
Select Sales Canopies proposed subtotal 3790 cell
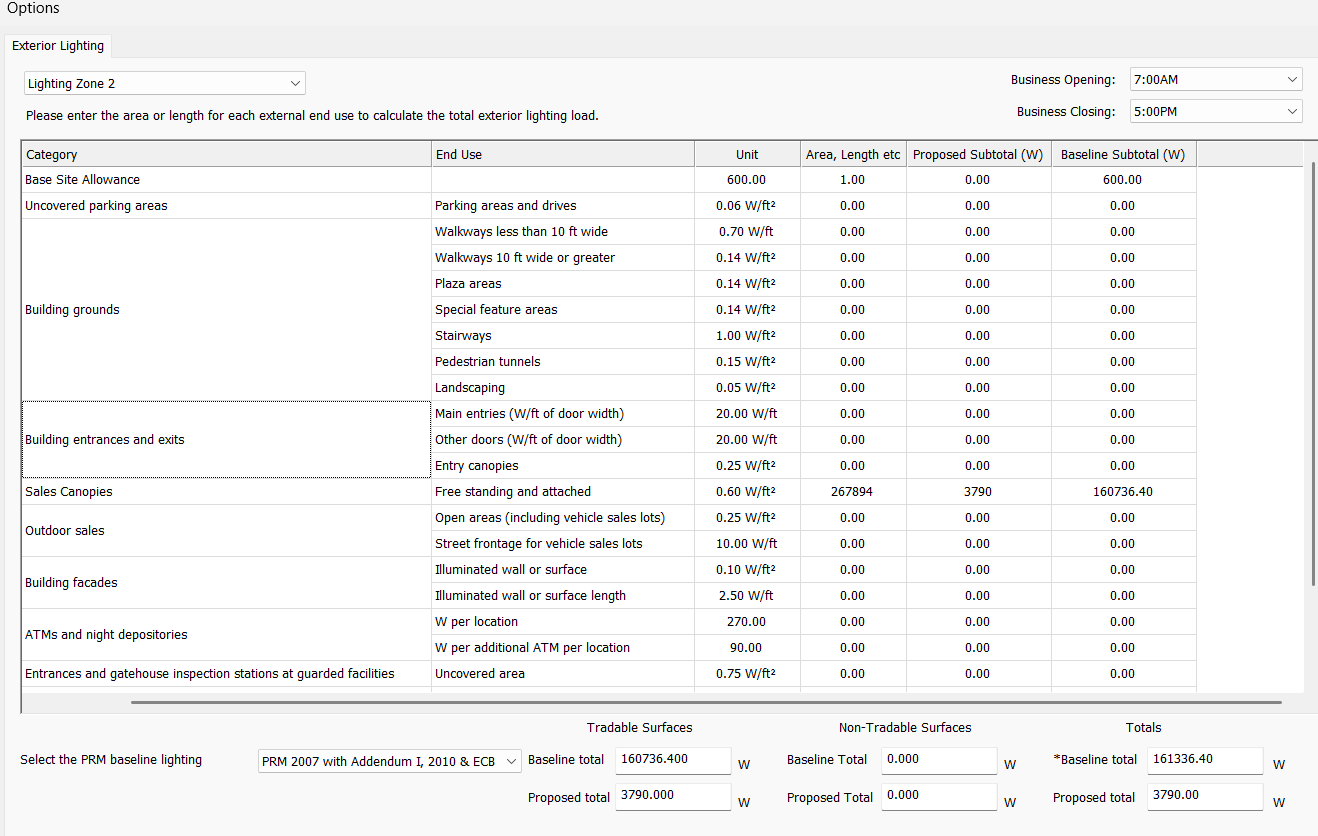977,492
